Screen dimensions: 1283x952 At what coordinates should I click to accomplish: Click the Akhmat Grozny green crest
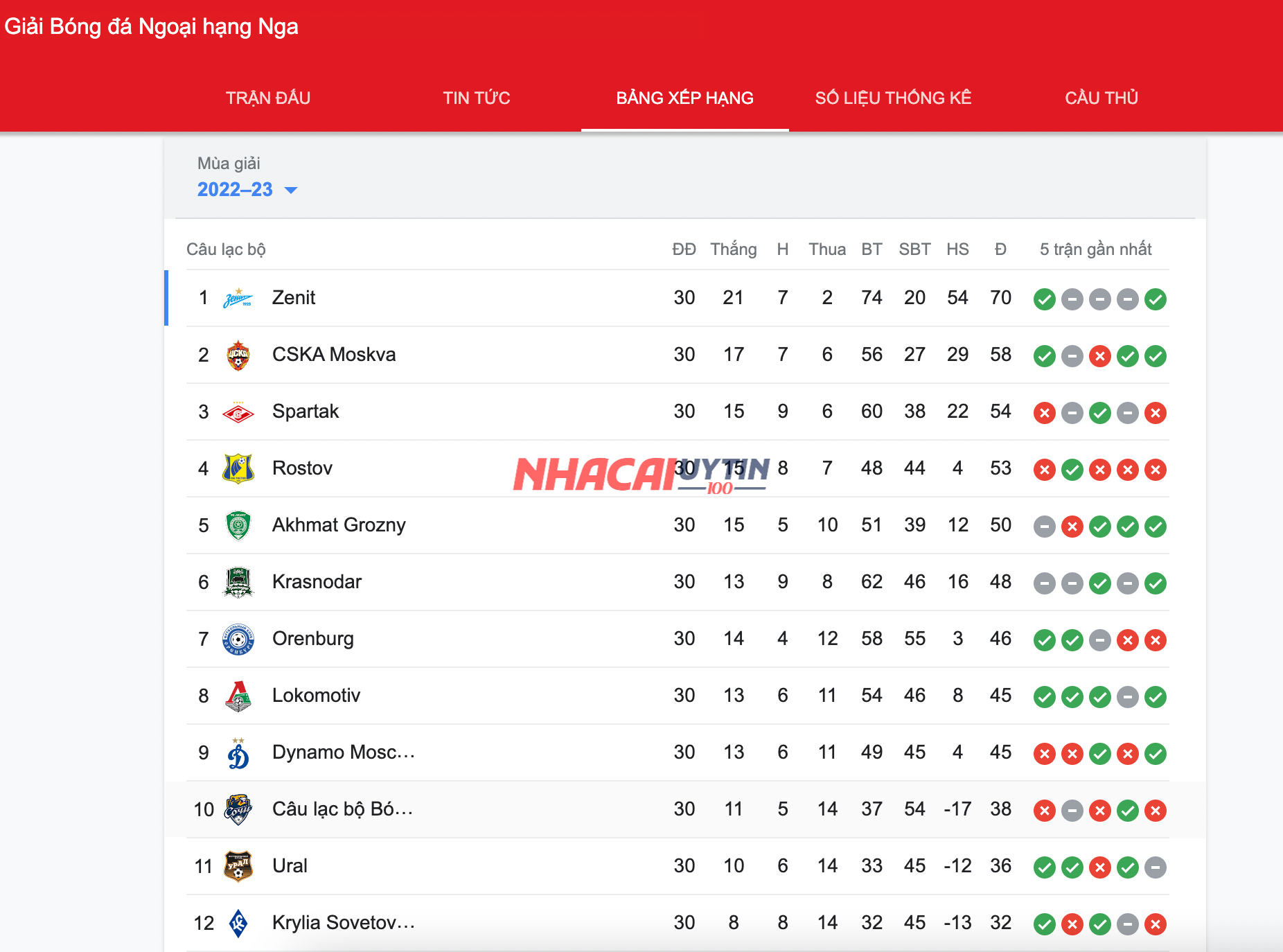[x=238, y=526]
